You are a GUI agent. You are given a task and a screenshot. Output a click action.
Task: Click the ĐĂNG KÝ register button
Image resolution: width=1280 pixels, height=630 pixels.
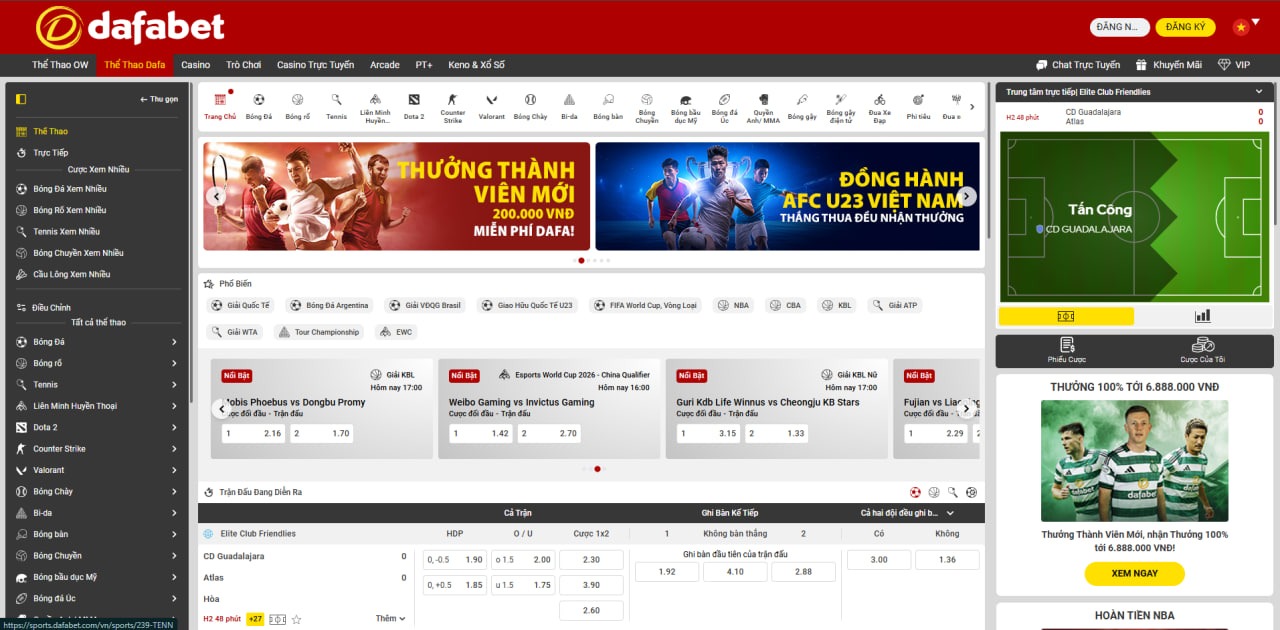1185,27
